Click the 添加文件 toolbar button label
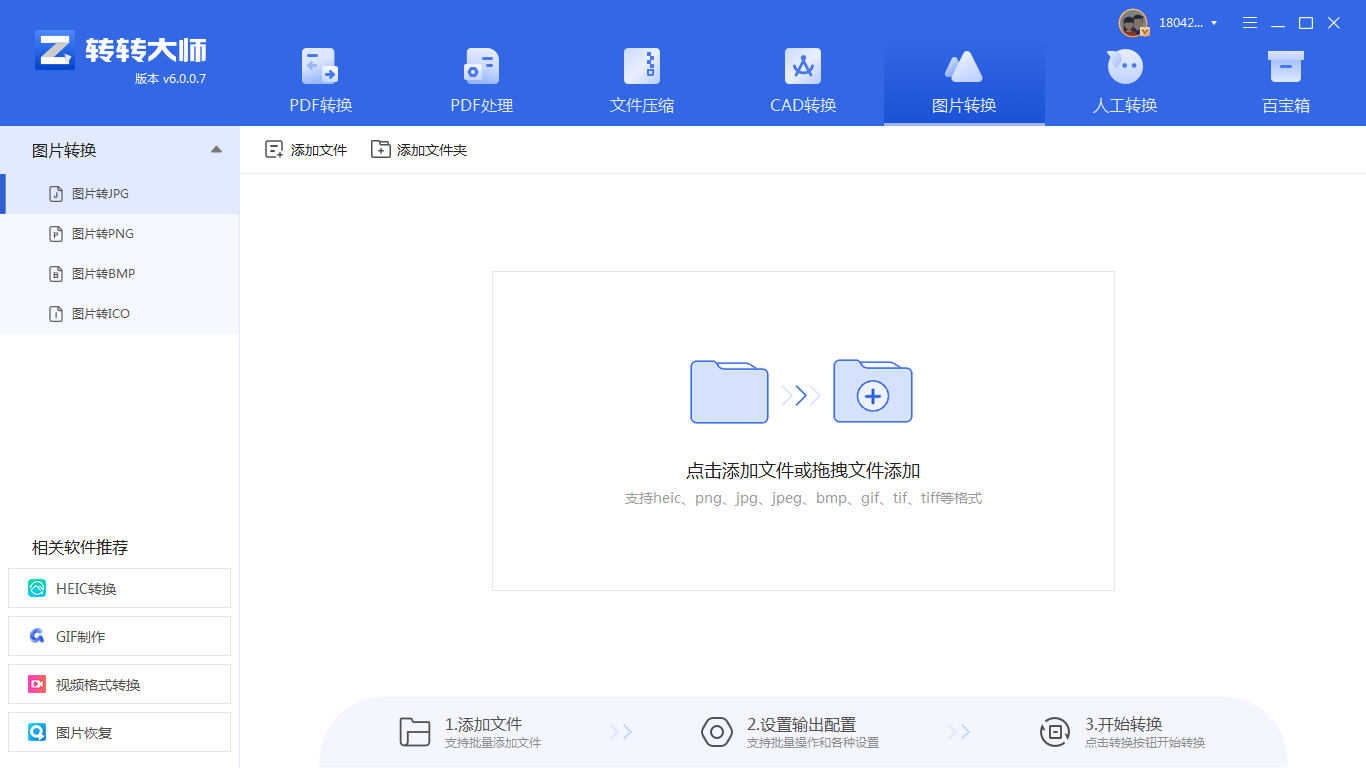The image size is (1366, 768). (319, 150)
